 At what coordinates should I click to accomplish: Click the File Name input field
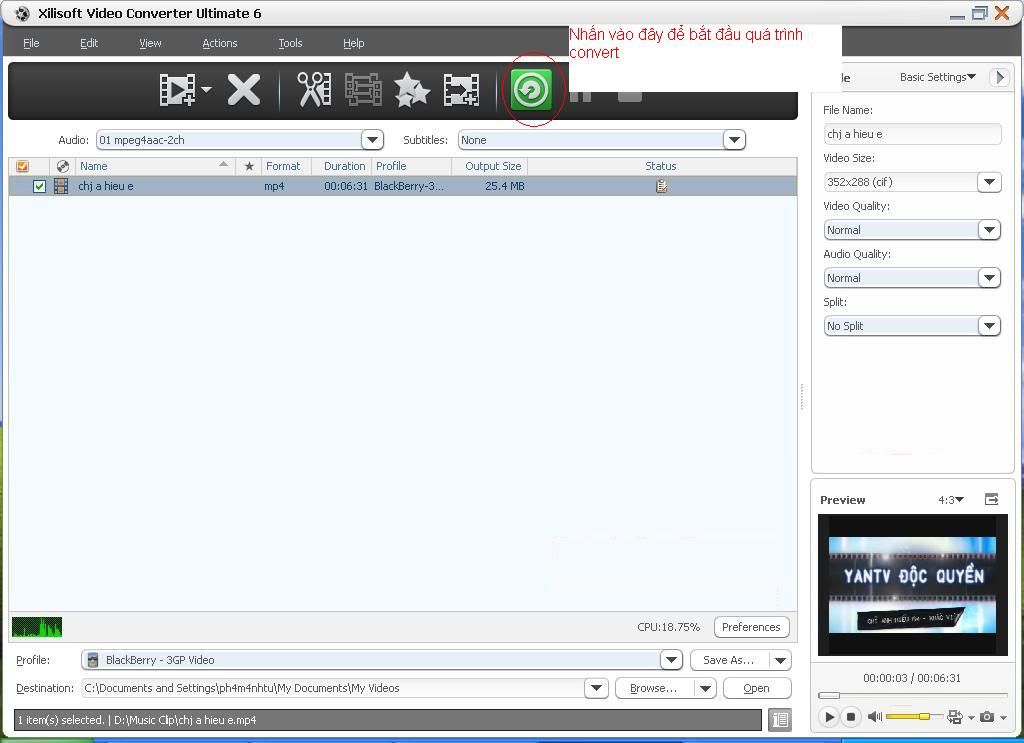click(x=912, y=134)
